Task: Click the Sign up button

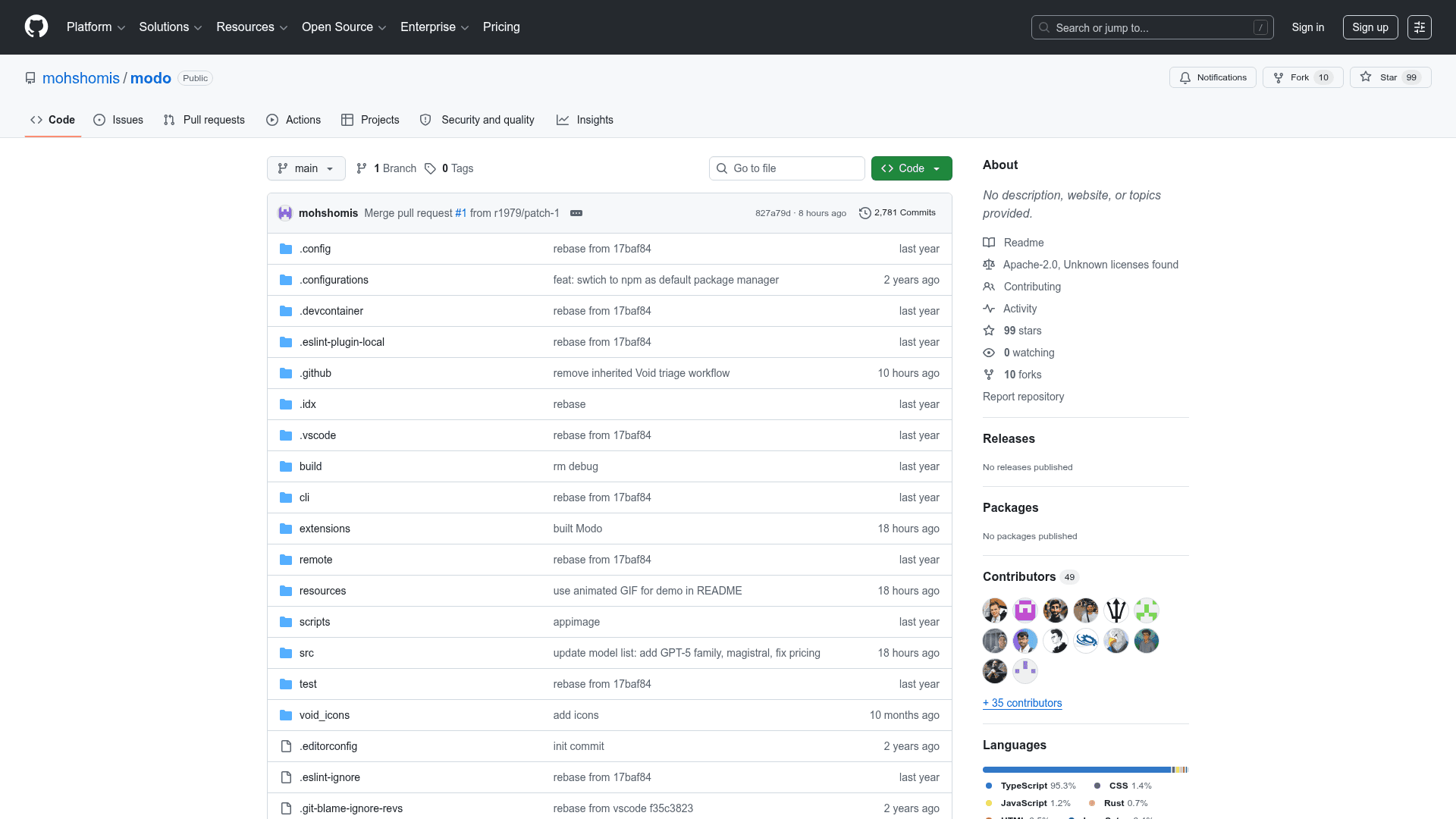Action: [1370, 27]
